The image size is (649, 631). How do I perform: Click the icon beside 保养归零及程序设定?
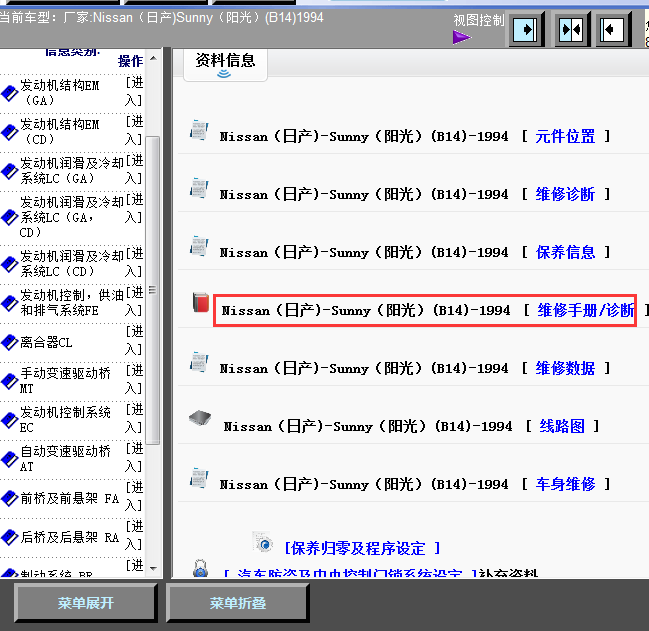click(x=263, y=542)
